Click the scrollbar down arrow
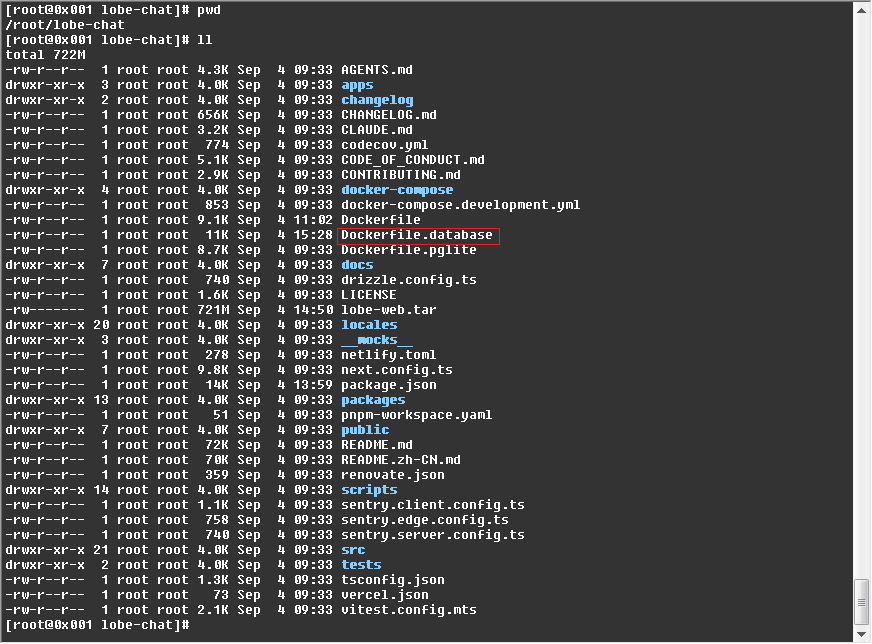 click(x=861, y=633)
